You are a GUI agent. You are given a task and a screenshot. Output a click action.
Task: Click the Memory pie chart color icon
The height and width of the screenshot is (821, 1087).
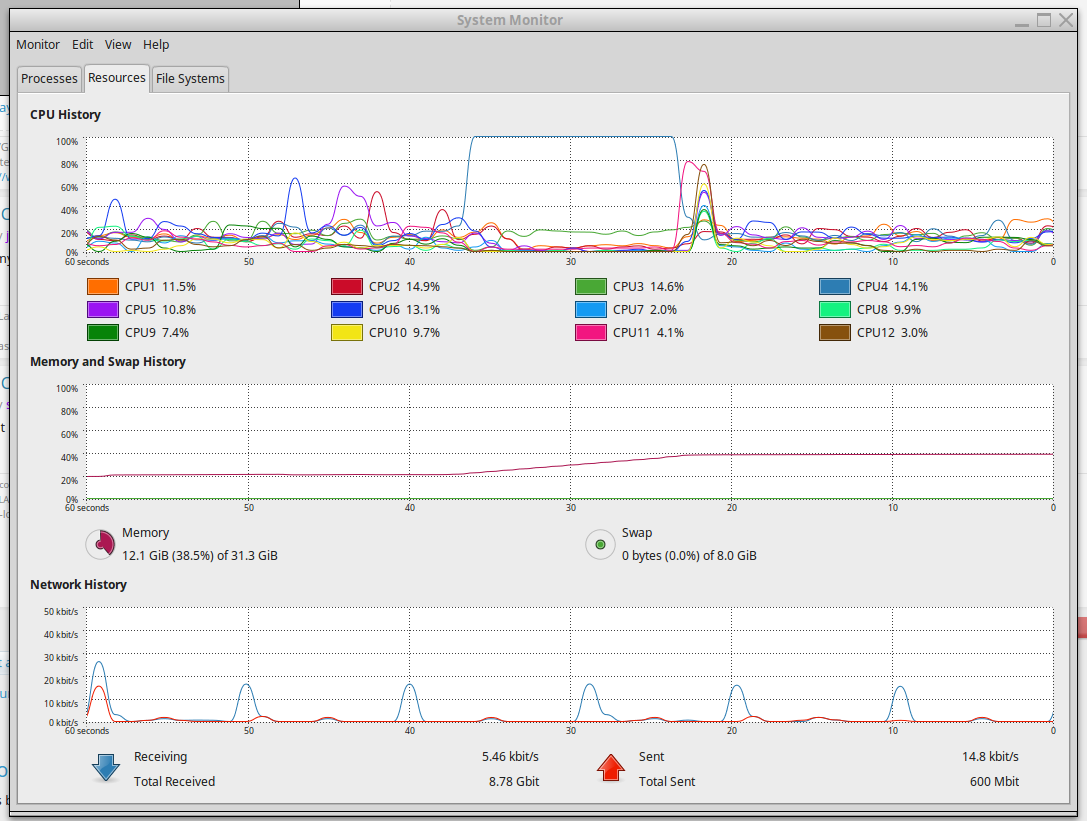101,544
